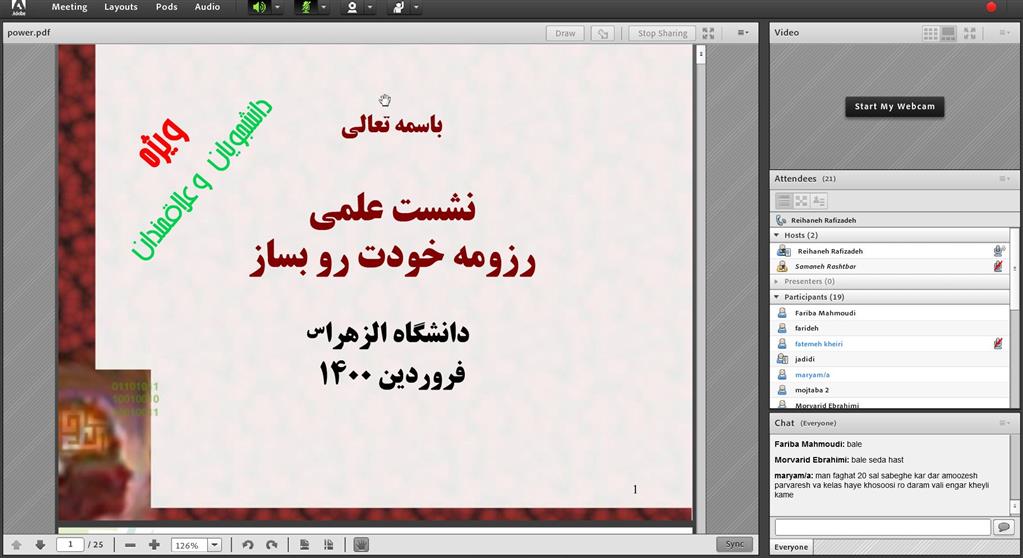Click the Adobe logo icon
Viewport: 1023px width, 558px height.
click(18, 7)
